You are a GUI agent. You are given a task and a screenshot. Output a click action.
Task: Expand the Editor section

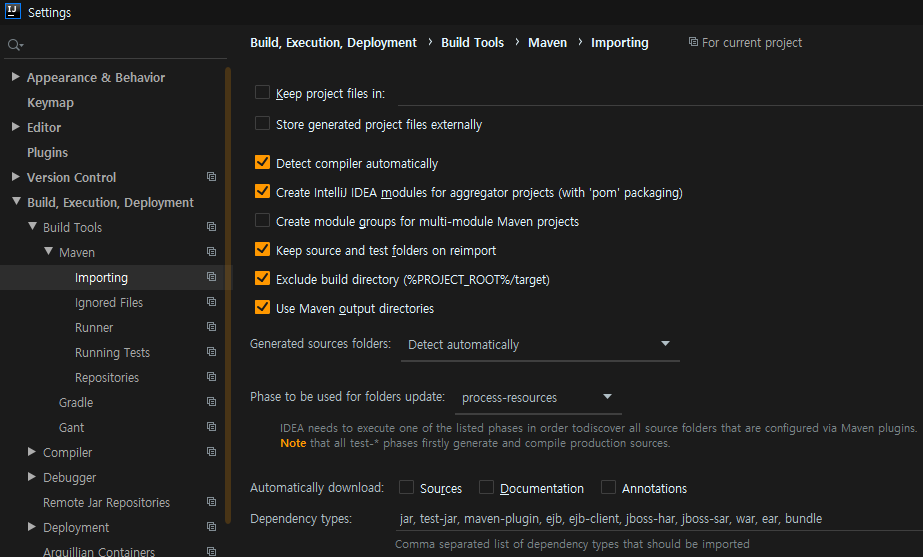tap(16, 127)
